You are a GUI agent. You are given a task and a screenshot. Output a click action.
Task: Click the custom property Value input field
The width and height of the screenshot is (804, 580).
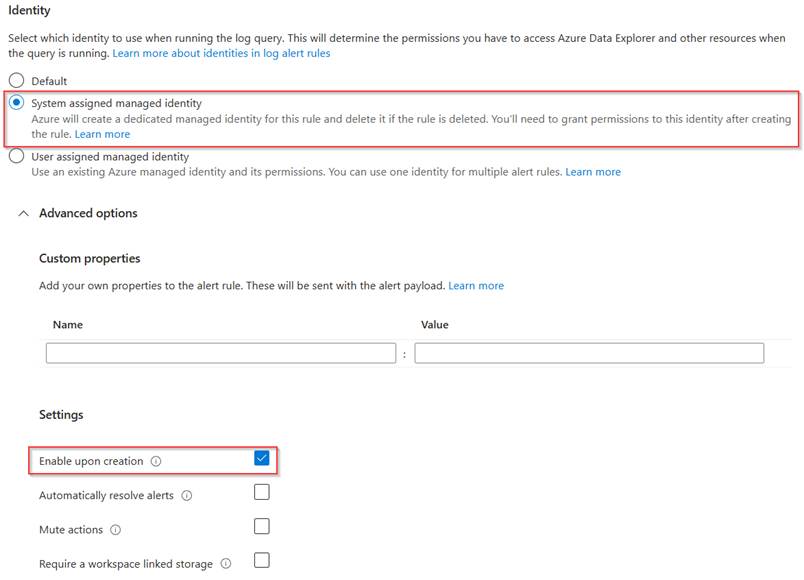(x=589, y=353)
